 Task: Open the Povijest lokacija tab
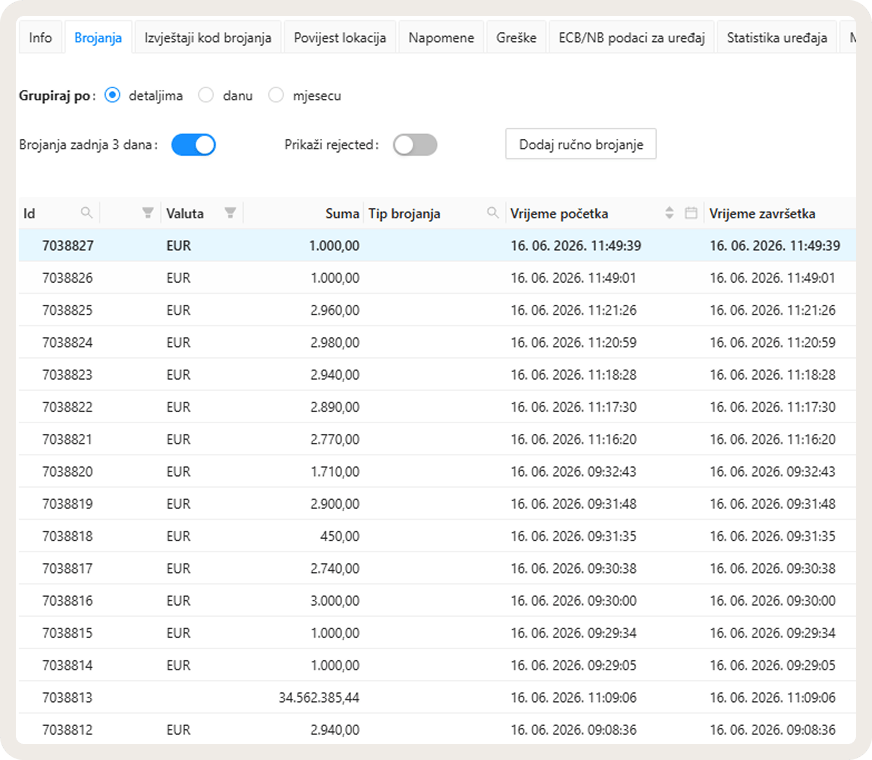340,37
